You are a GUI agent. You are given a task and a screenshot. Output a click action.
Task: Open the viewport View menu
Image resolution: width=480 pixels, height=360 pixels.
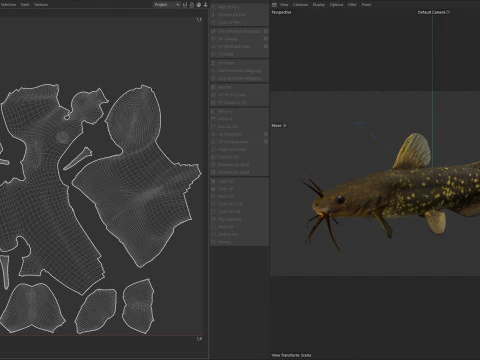click(x=284, y=5)
